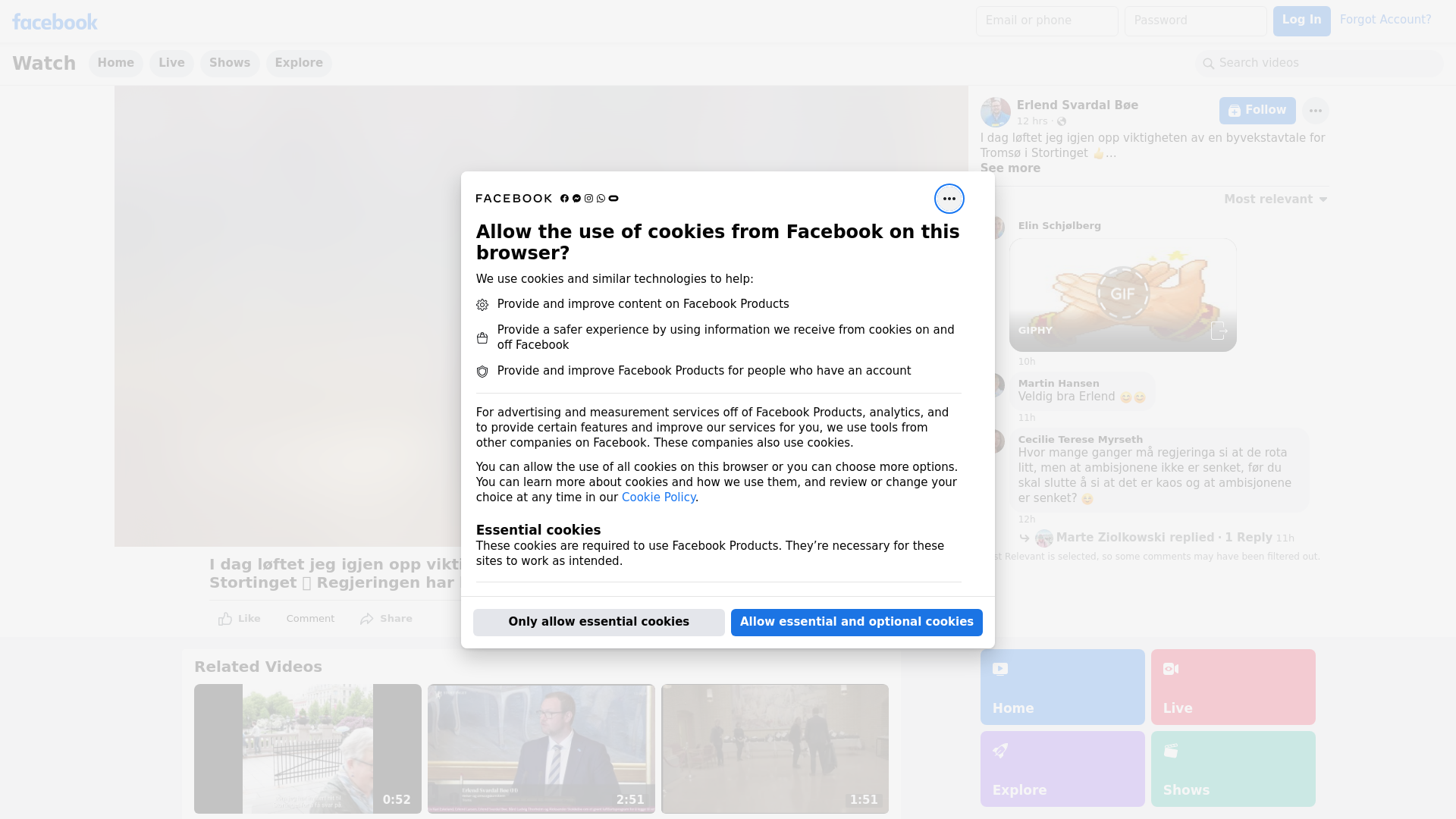Open the blue Home tile
Viewport: 1456px width, 819px height.
[1062, 687]
